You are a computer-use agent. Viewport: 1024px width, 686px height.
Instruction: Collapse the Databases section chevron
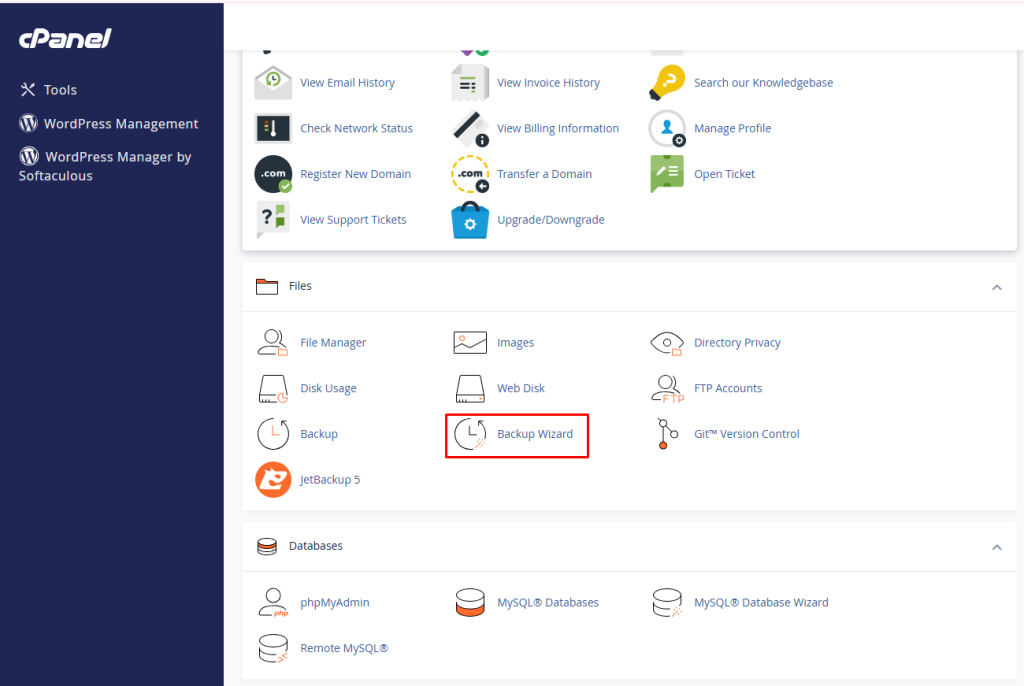pyautogui.click(x=996, y=547)
